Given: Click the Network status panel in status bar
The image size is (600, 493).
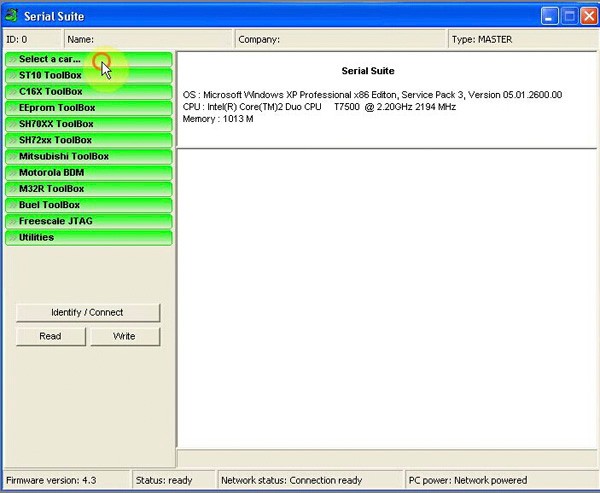Looking at the screenshot, I should click(x=310, y=480).
